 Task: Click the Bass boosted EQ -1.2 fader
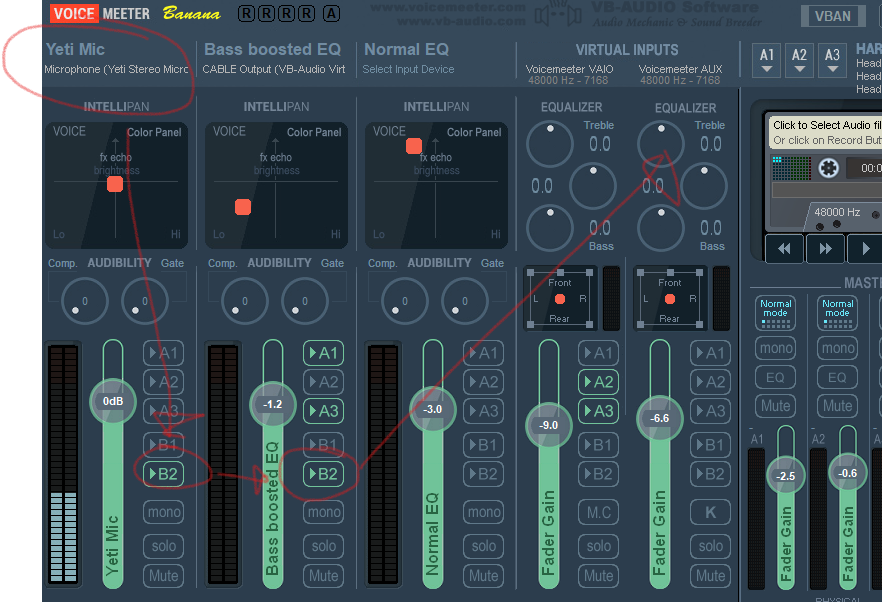273,404
